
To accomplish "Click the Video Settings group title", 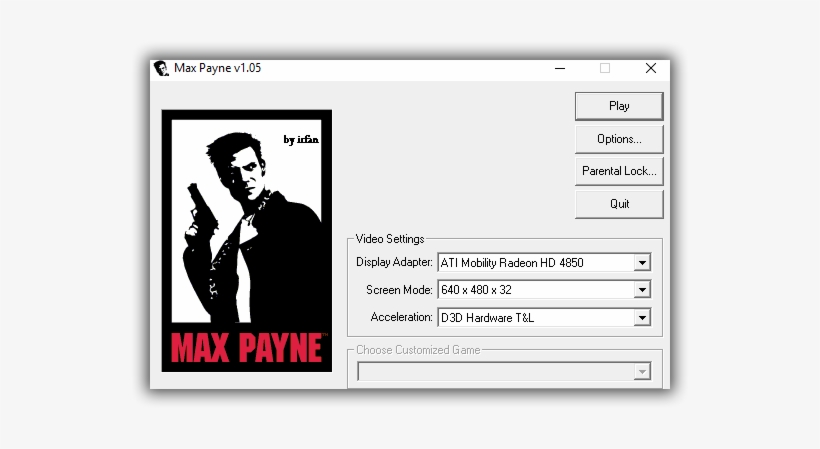I will click(390, 239).
